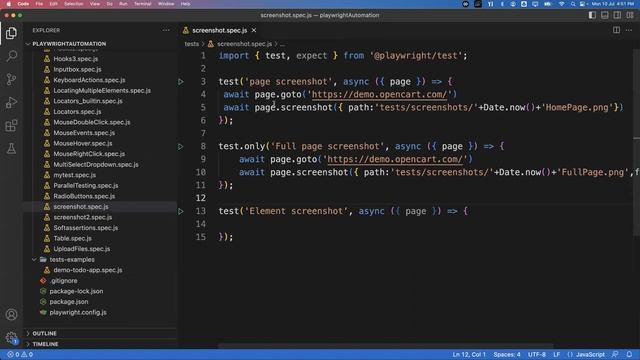Click the feedback icon in status bar
640x360 pixels.
coord(615,355)
